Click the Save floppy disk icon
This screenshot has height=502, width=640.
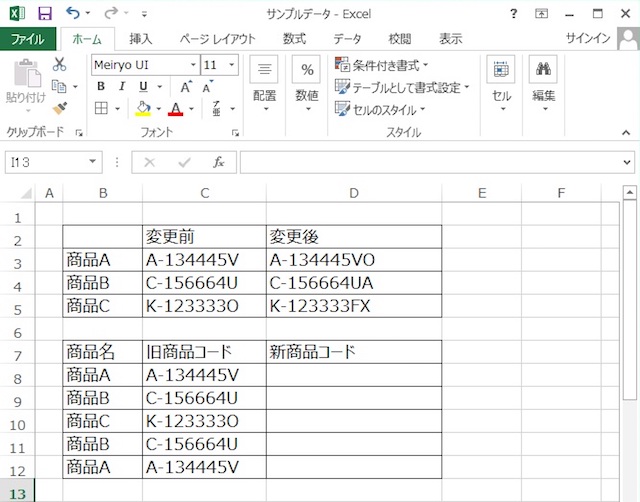(x=45, y=13)
